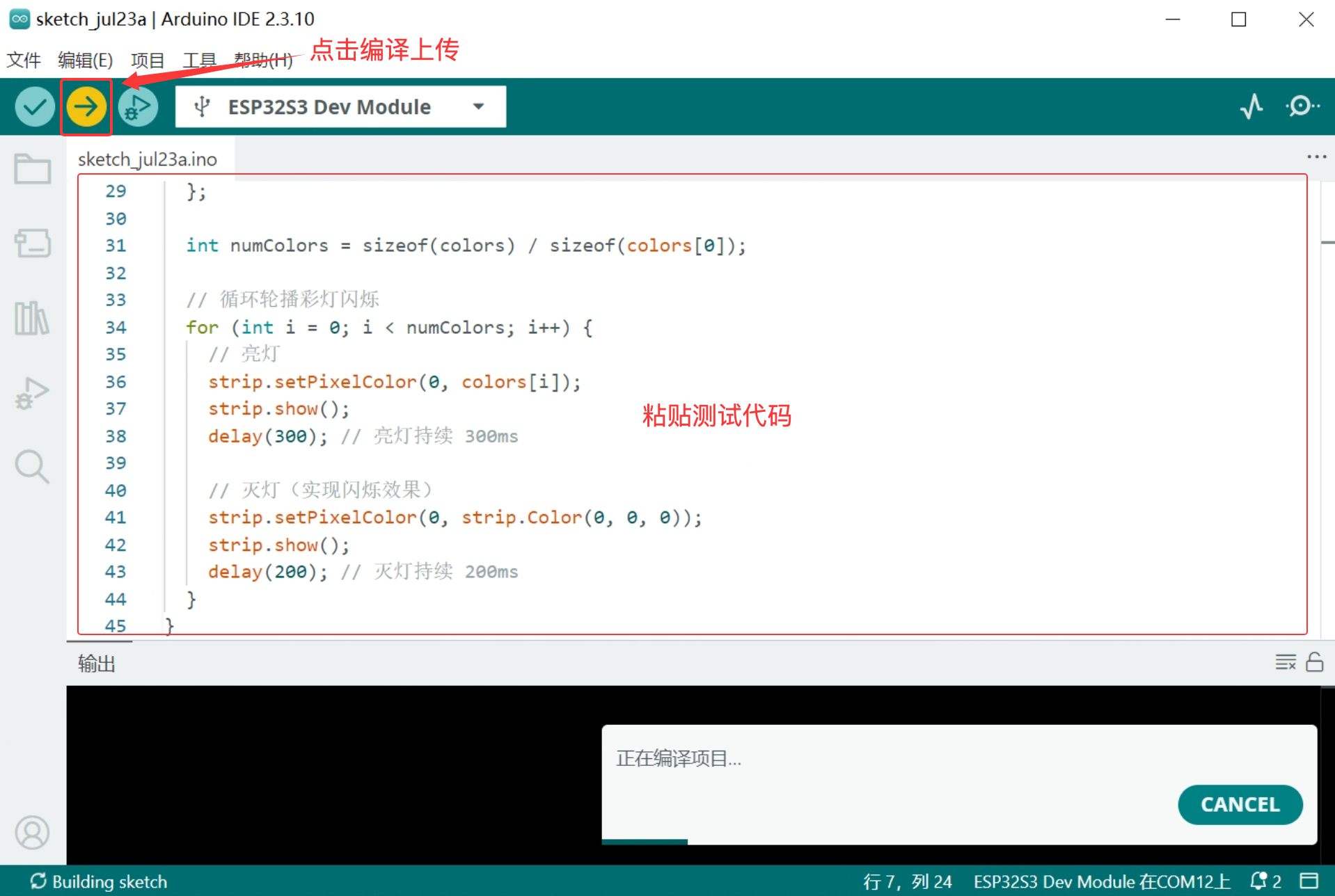Open the Search panel magnifier icon
This screenshot has height=896, width=1335.
tap(32, 467)
